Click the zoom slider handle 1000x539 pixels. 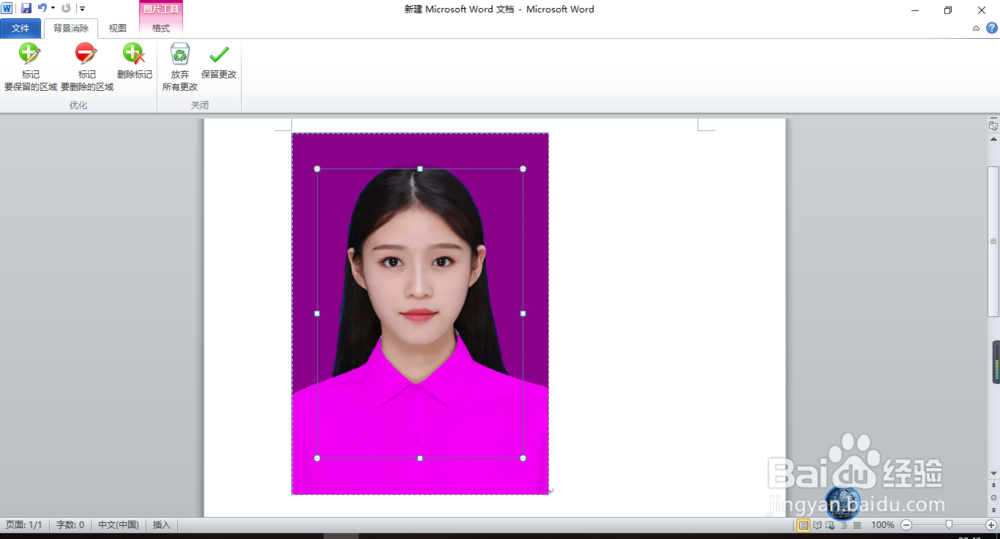(949, 524)
